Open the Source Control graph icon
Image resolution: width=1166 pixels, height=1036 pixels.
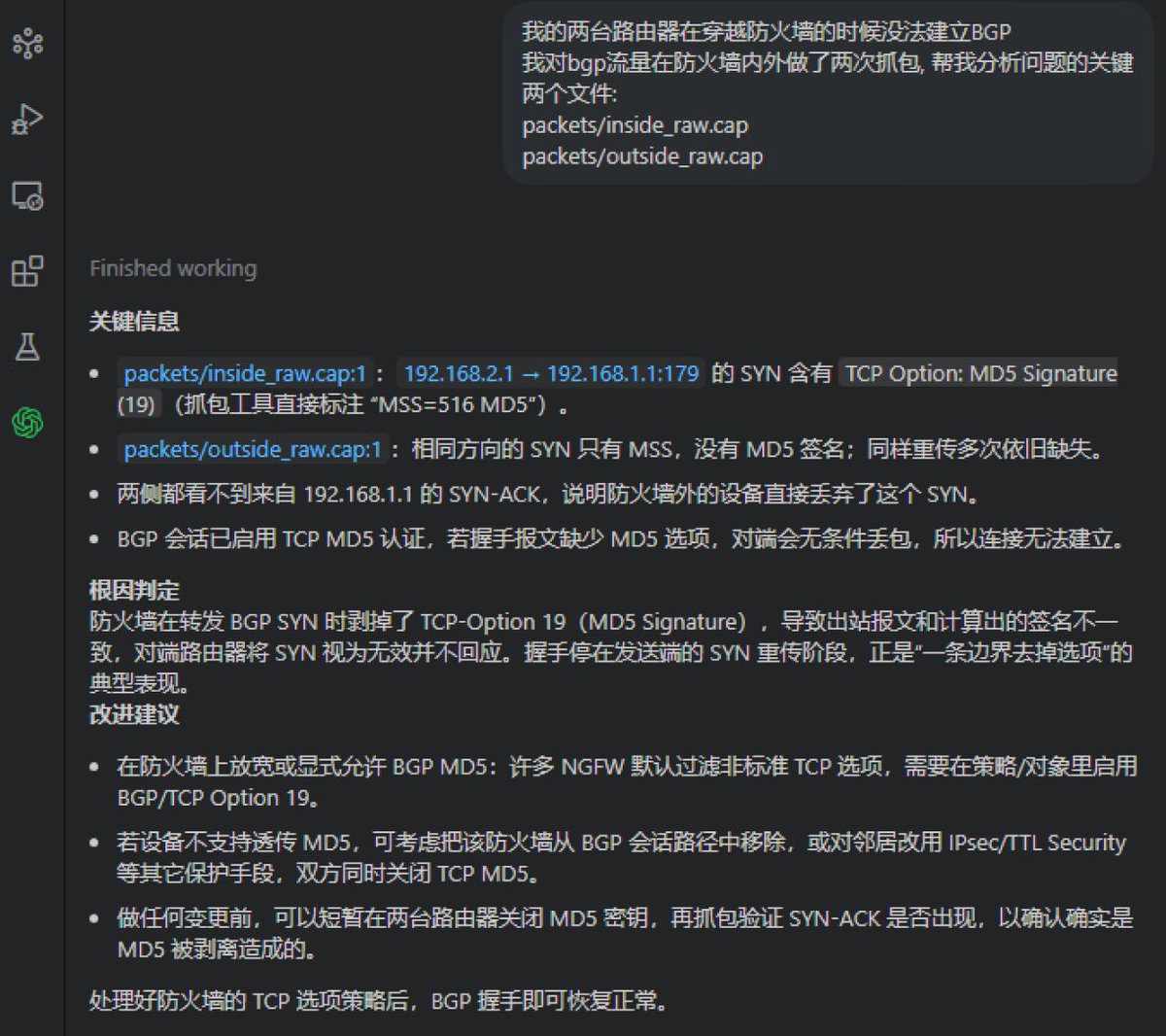[28, 43]
